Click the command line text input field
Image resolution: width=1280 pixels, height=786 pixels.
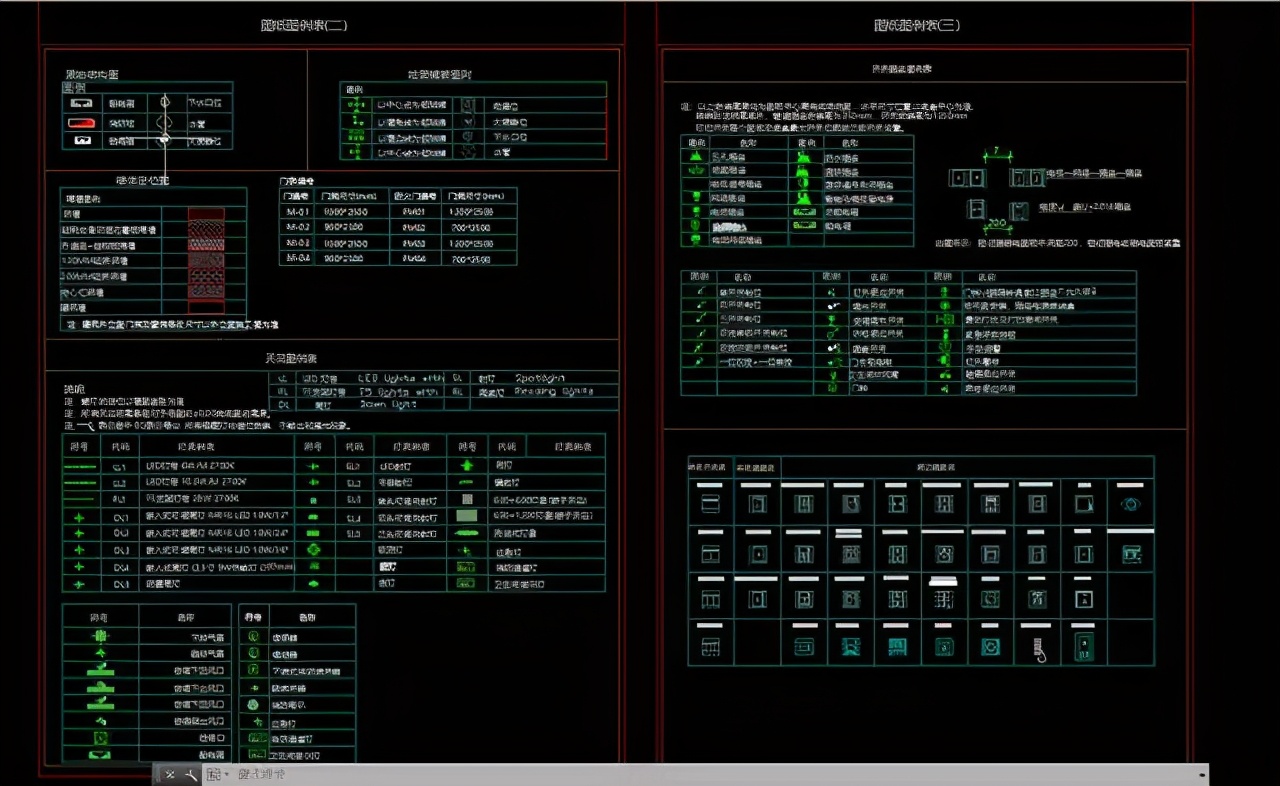pos(700,775)
